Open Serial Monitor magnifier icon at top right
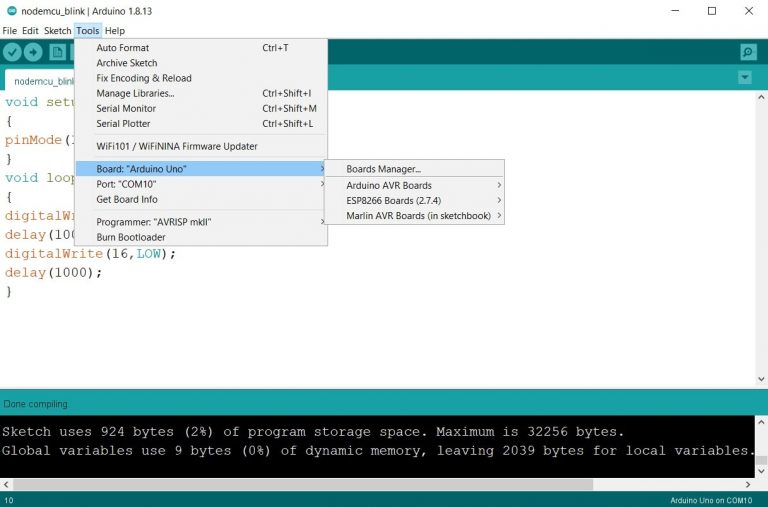 click(x=748, y=52)
